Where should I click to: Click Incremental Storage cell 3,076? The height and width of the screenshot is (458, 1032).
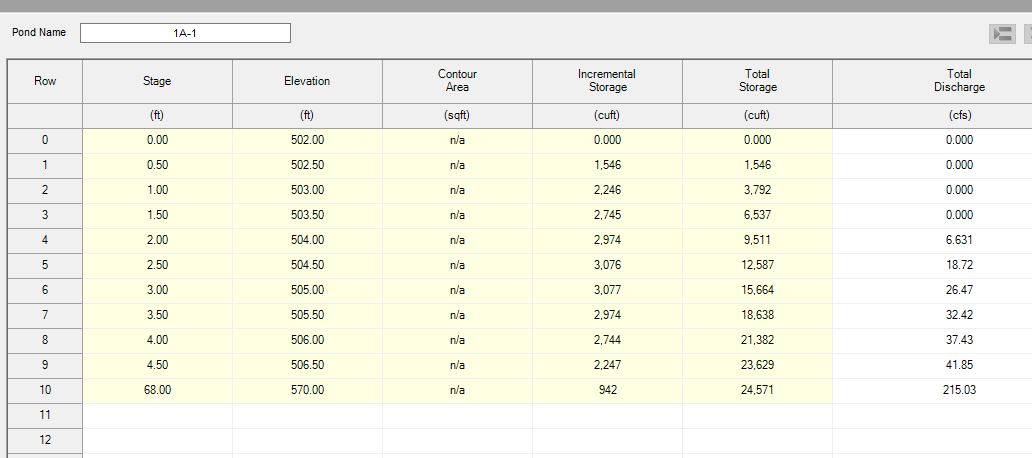click(x=607, y=265)
